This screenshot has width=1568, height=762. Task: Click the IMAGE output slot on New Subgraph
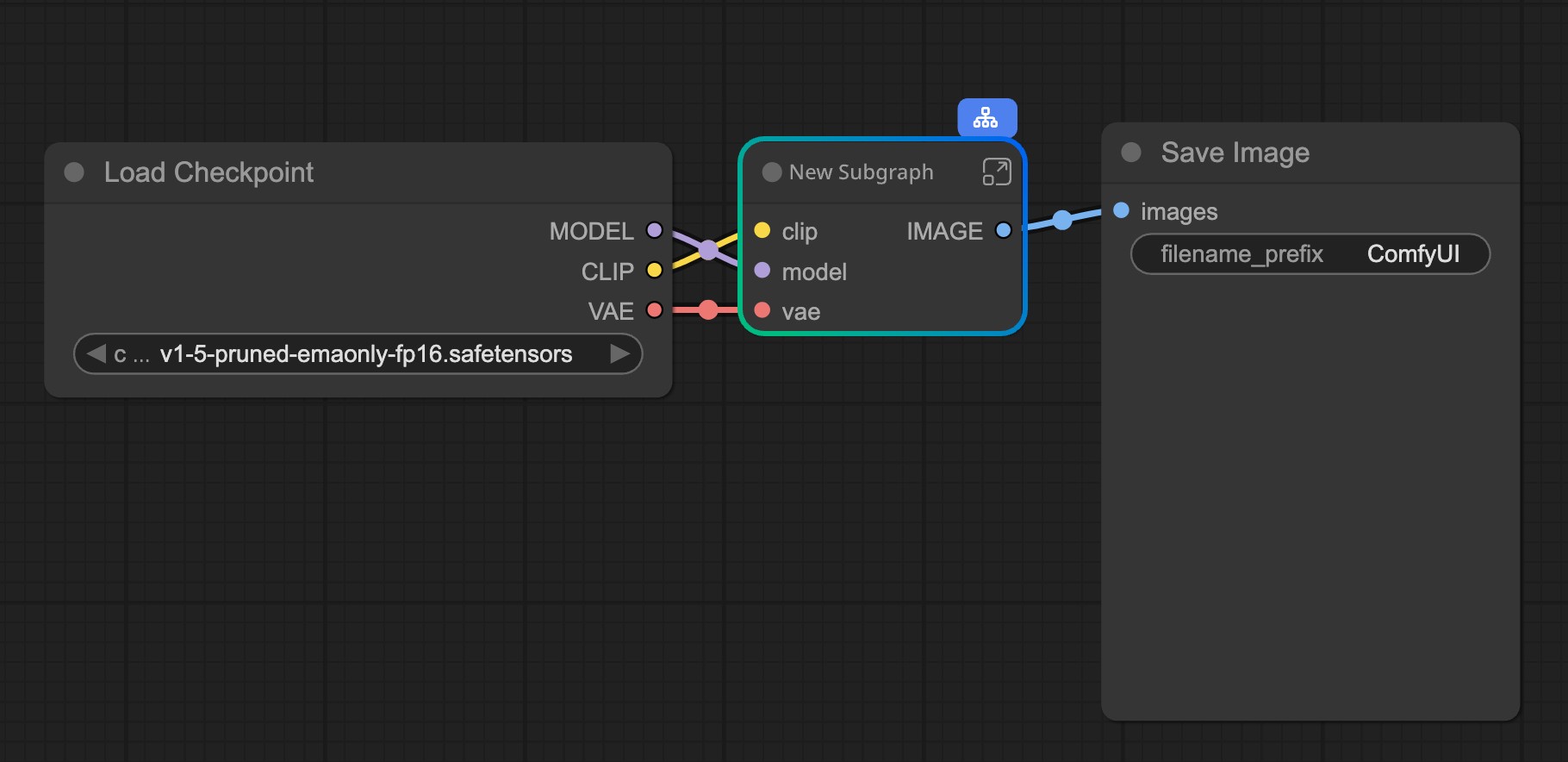coord(1003,230)
